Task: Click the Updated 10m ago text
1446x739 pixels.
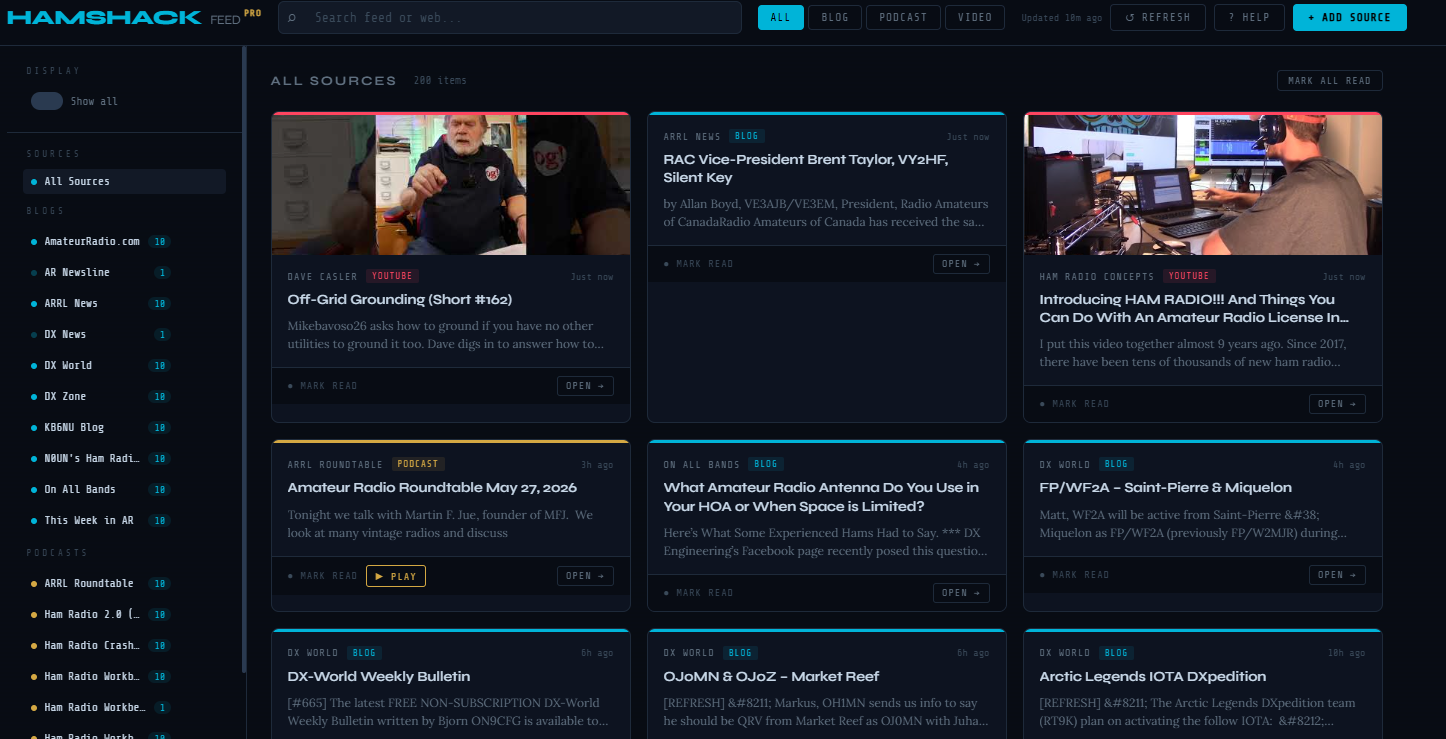Action: point(1062,18)
